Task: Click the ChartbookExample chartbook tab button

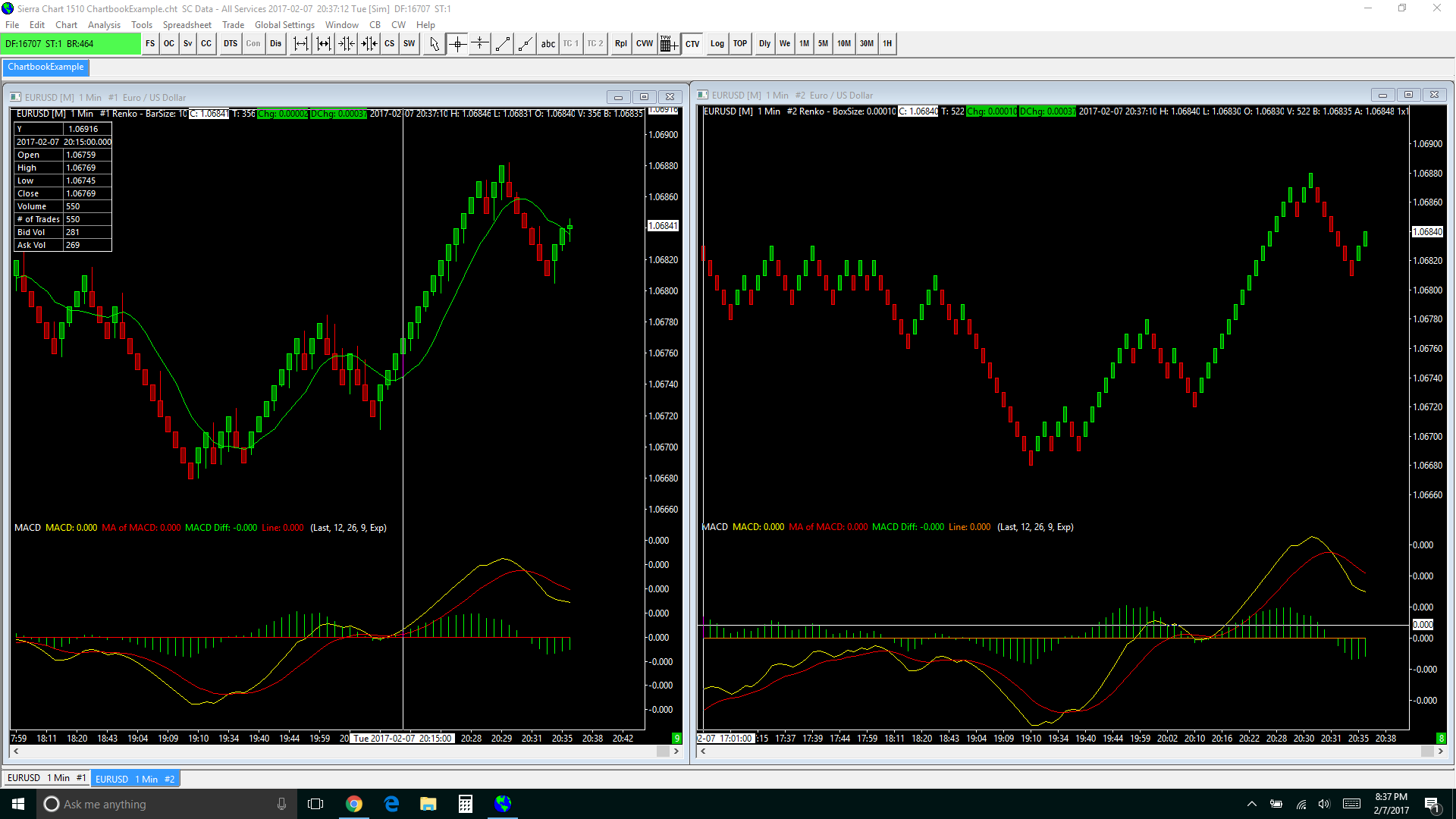Action: tap(45, 67)
